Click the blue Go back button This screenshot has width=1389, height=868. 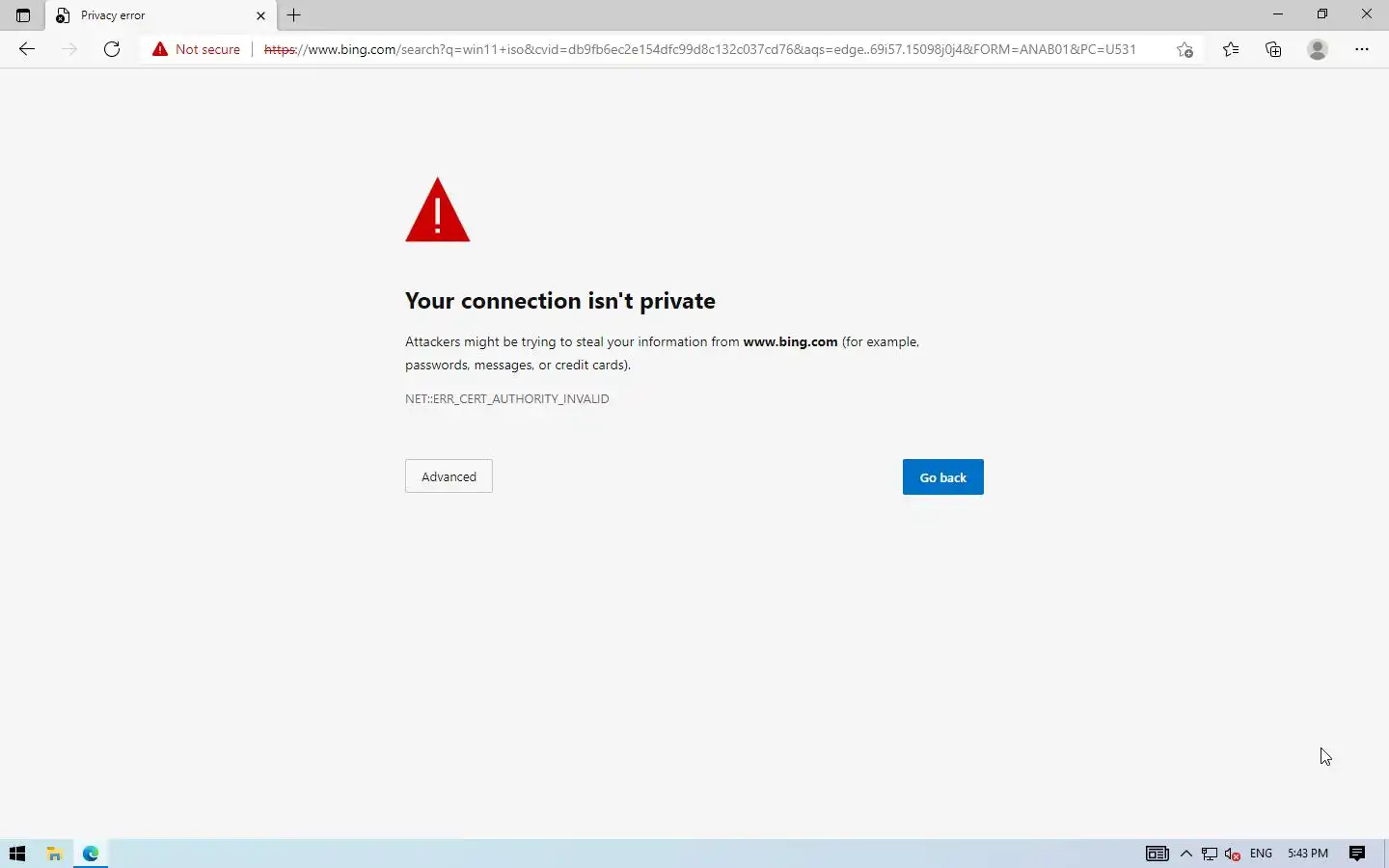click(943, 477)
